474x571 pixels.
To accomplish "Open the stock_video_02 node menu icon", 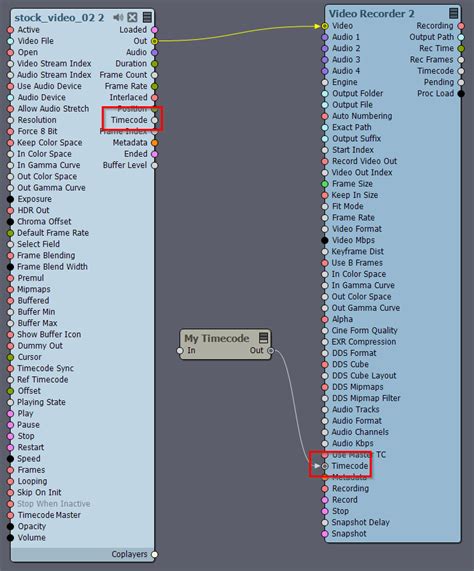I will pyautogui.click(x=147, y=17).
